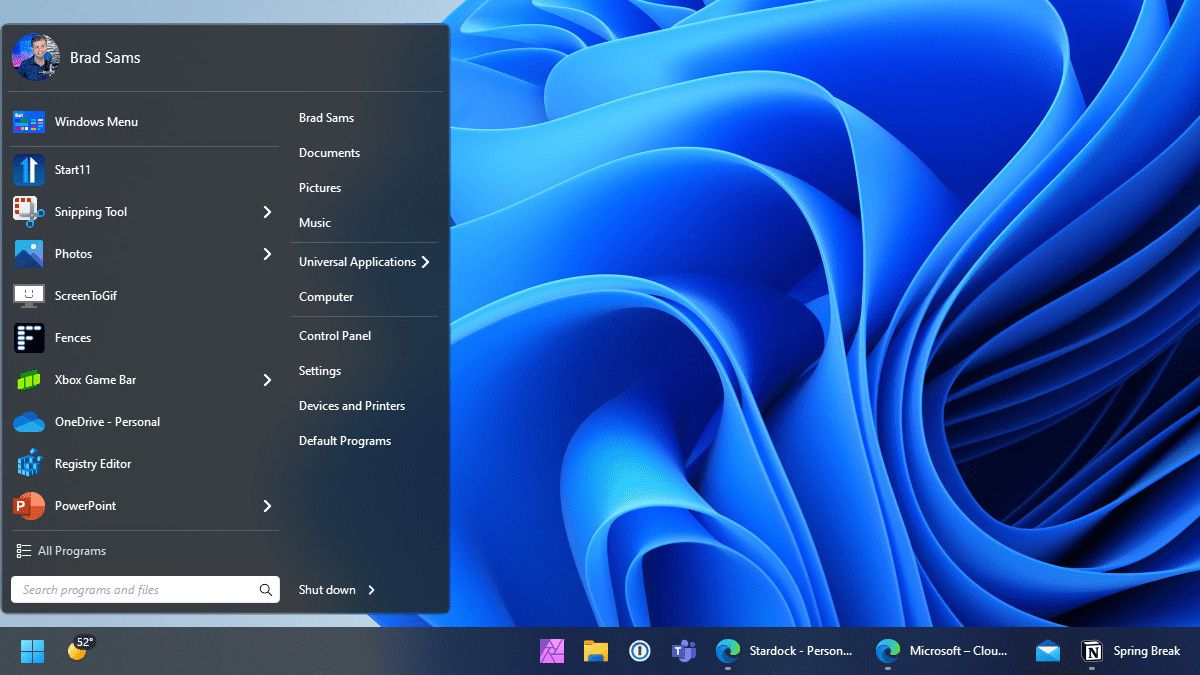
Task: Expand the Xbox Game Bar submenu arrow
Action: point(267,380)
